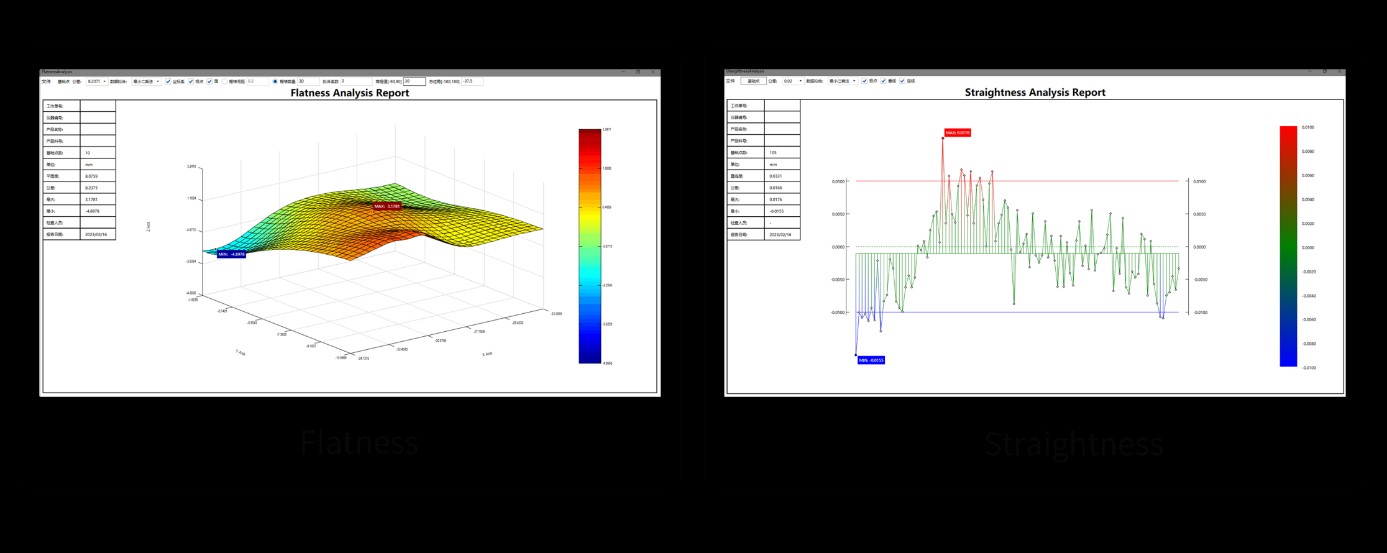Image resolution: width=1387 pixels, height=553 pixels.
Task: Click the -4.6978 minimum cell in Flatness table
Action: [98, 211]
